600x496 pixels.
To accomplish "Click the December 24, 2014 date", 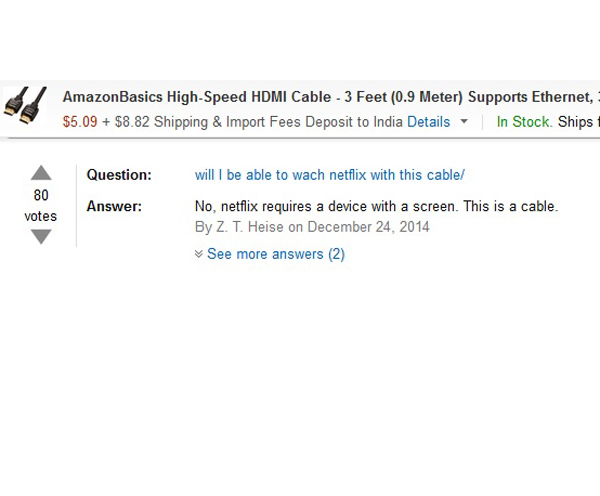I will [x=368, y=227].
